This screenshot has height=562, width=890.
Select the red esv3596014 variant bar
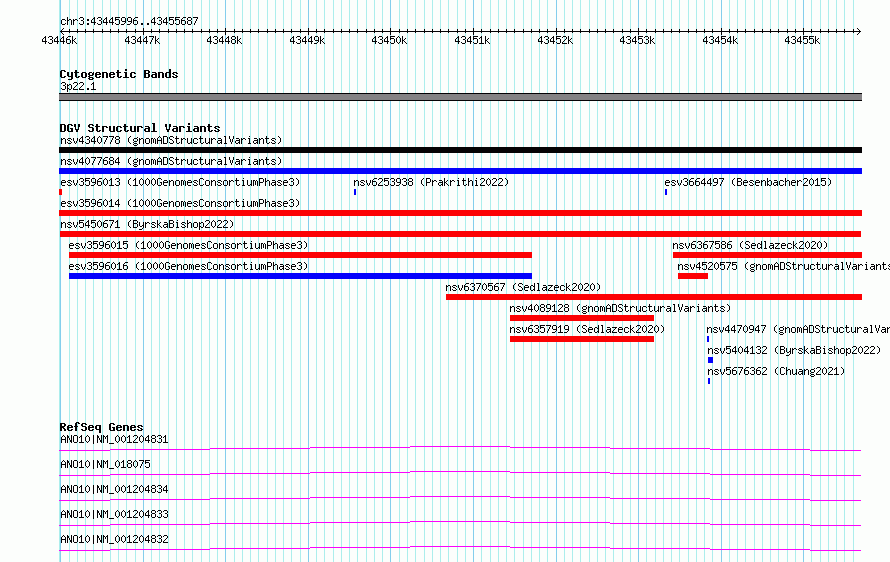pos(460,213)
